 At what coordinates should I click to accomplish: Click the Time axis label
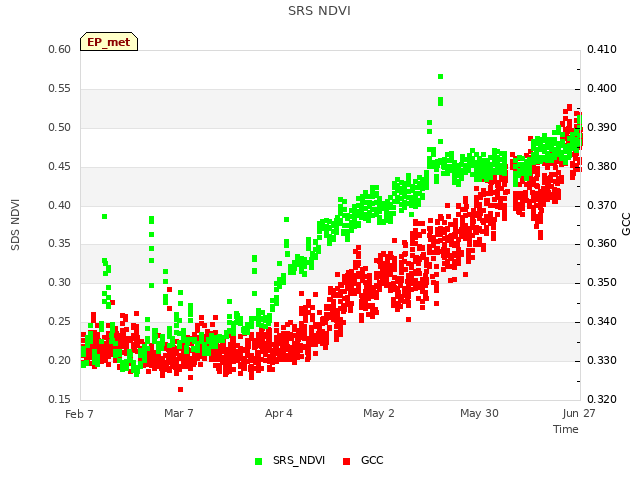click(566, 429)
